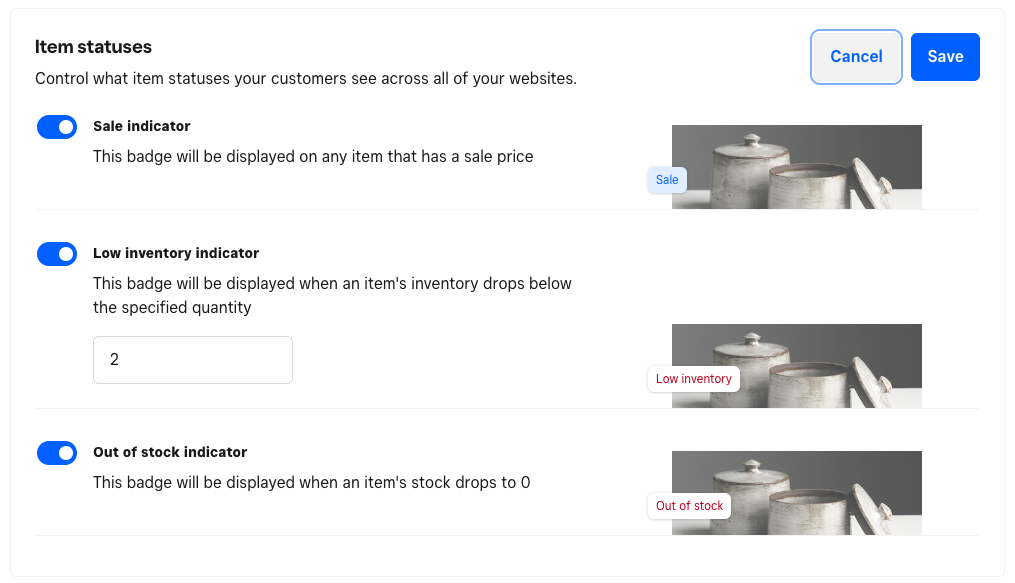1015x583 pixels.
Task: Click the Low inventory indicator label
Action: point(176,253)
